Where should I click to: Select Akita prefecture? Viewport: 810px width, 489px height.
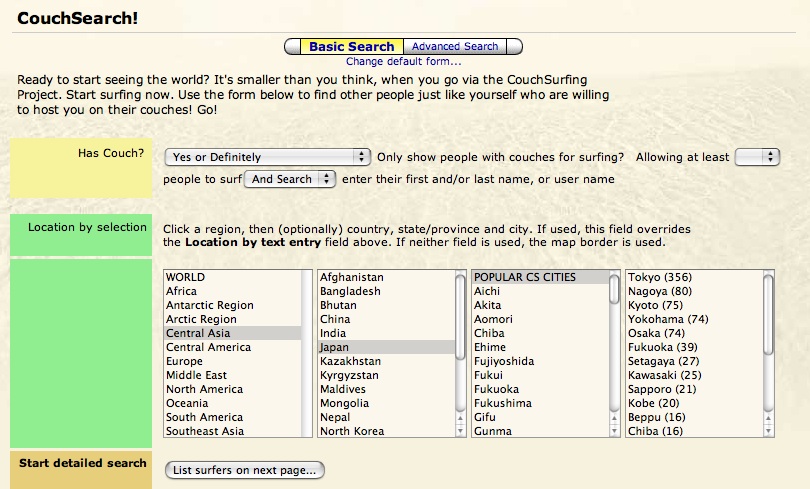(541, 305)
